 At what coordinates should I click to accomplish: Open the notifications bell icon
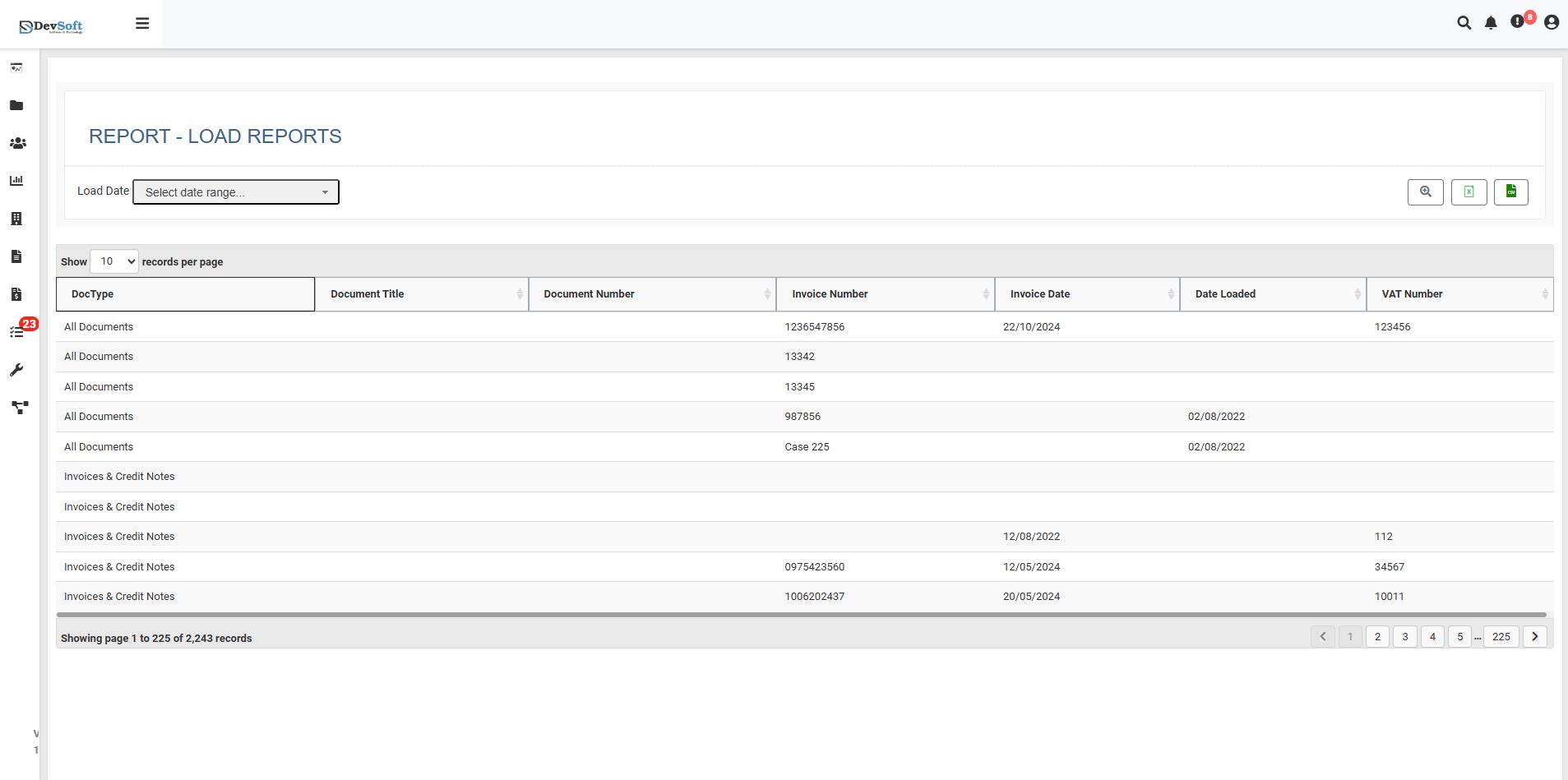1491,22
